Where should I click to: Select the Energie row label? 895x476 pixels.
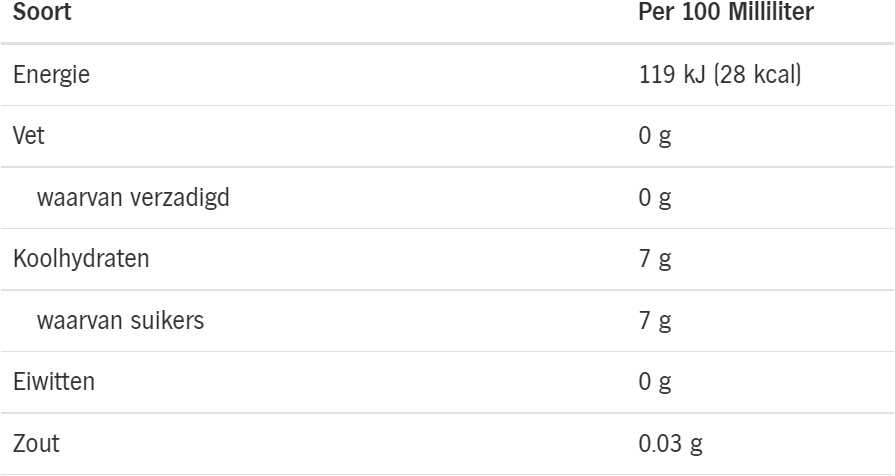click(51, 75)
